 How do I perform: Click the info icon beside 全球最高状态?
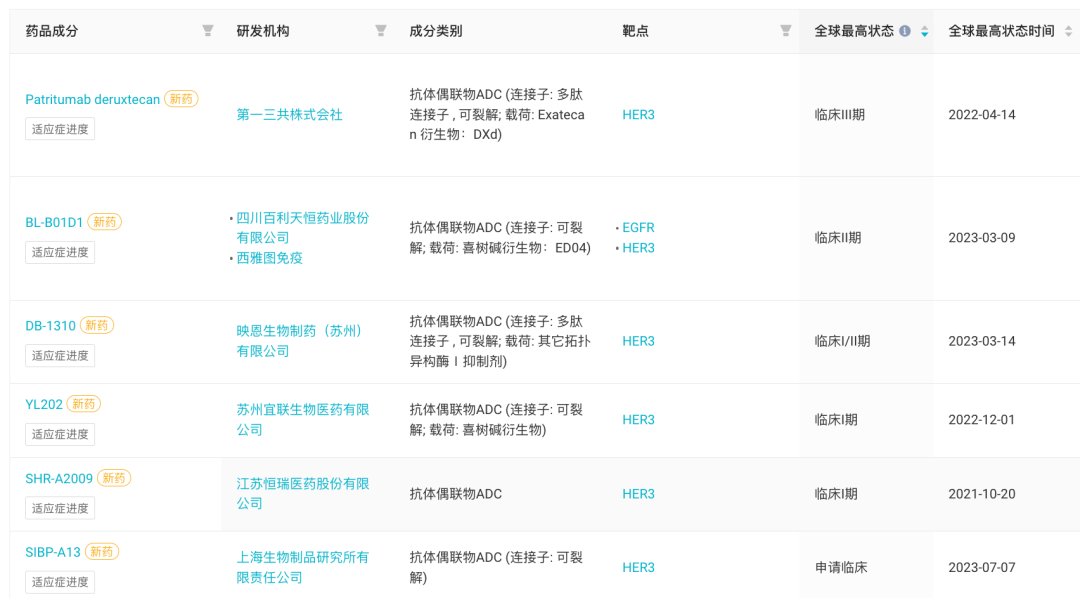pyautogui.click(x=905, y=31)
